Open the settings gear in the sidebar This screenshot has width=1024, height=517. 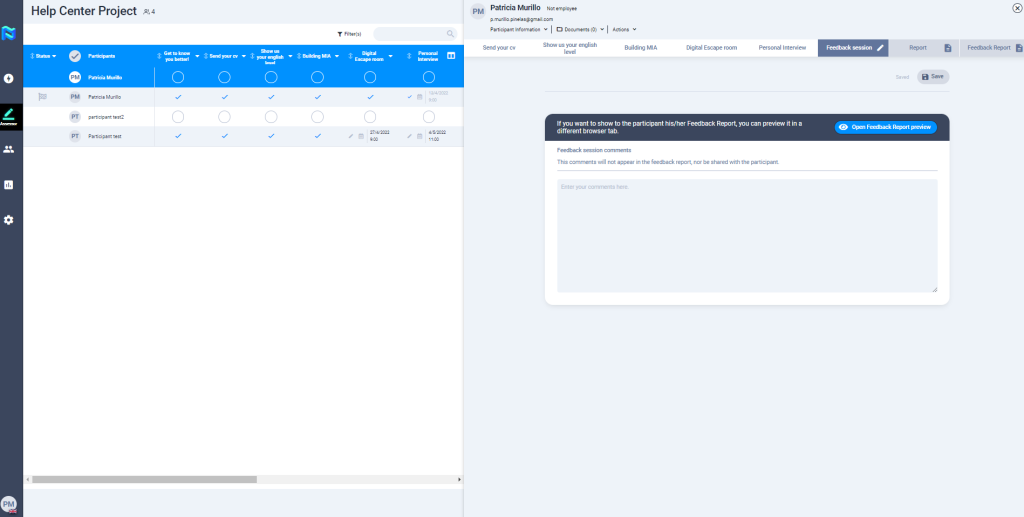(x=9, y=219)
